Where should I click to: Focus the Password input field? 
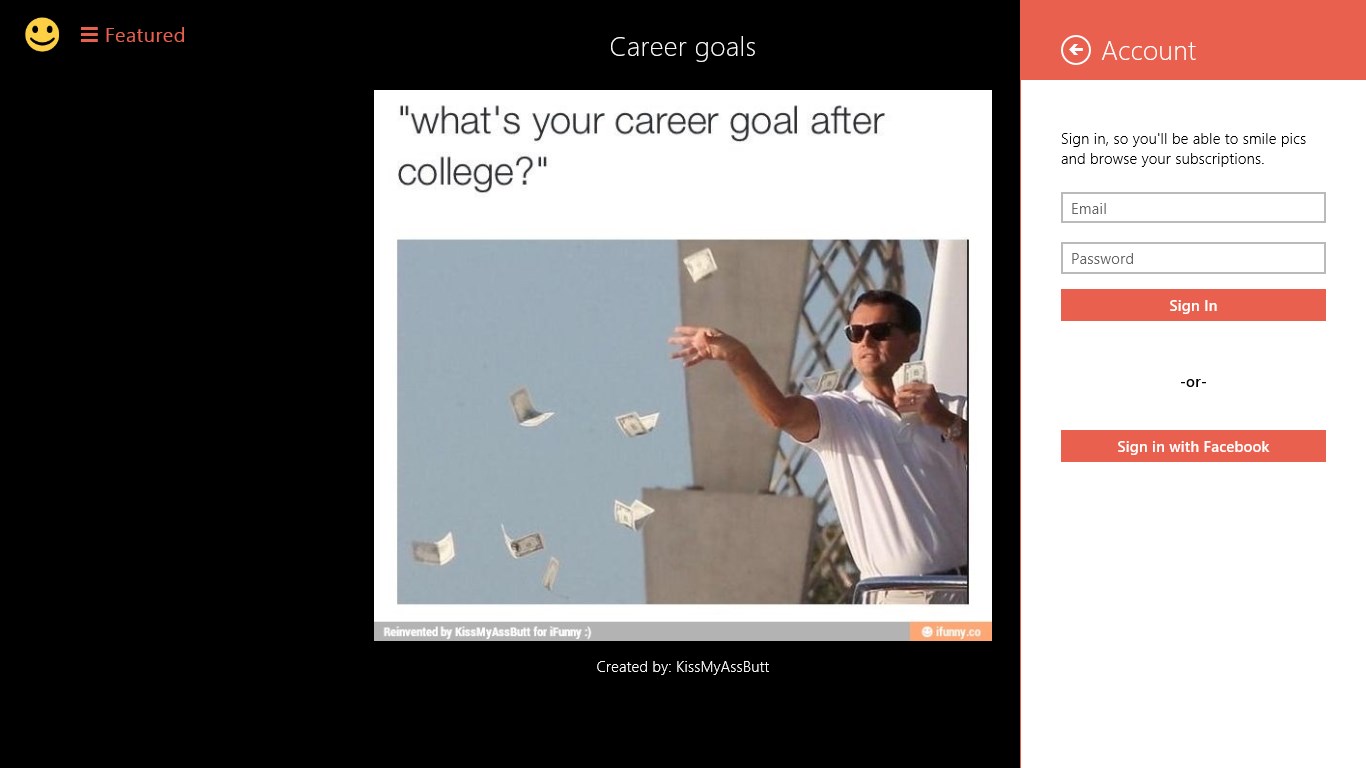pos(1193,258)
